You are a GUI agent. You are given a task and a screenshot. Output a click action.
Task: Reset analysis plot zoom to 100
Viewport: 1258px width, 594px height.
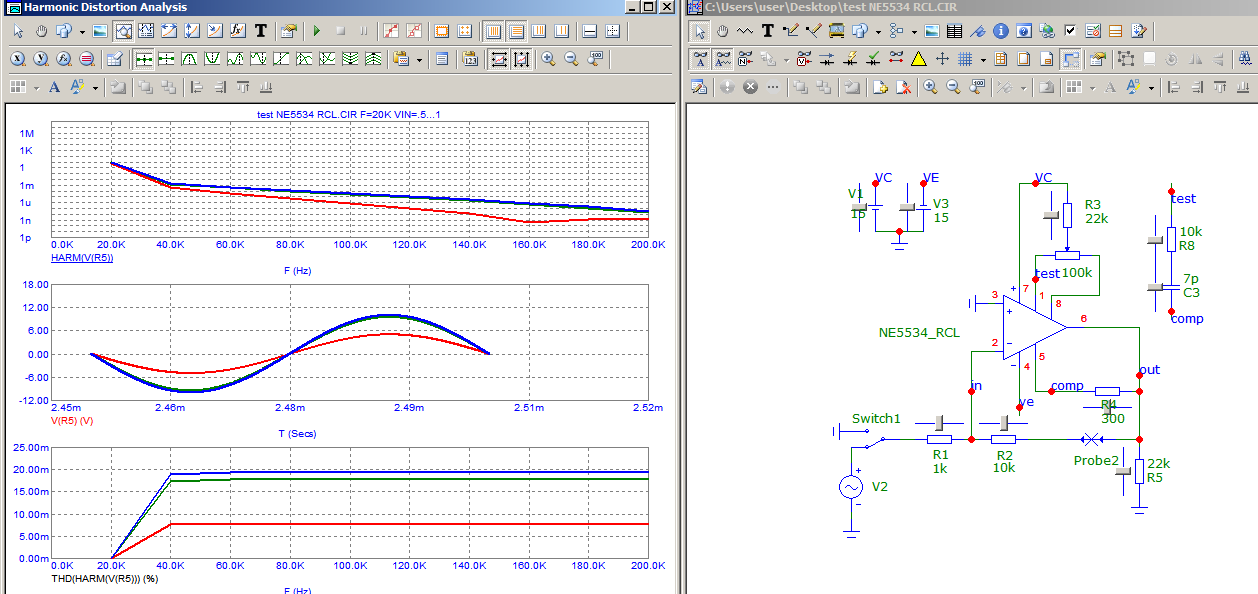(x=595, y=59)
